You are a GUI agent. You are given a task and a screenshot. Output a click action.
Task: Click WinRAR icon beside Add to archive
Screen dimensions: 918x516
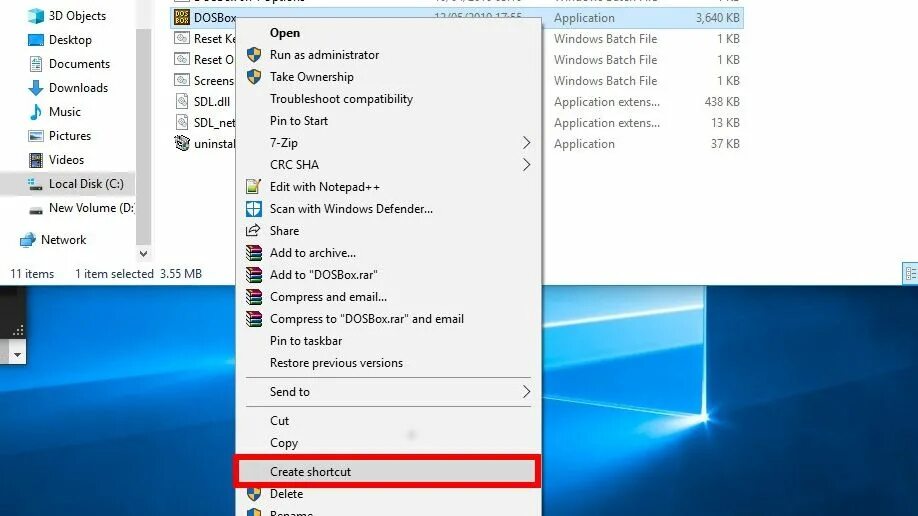click(x=254, y=253)
